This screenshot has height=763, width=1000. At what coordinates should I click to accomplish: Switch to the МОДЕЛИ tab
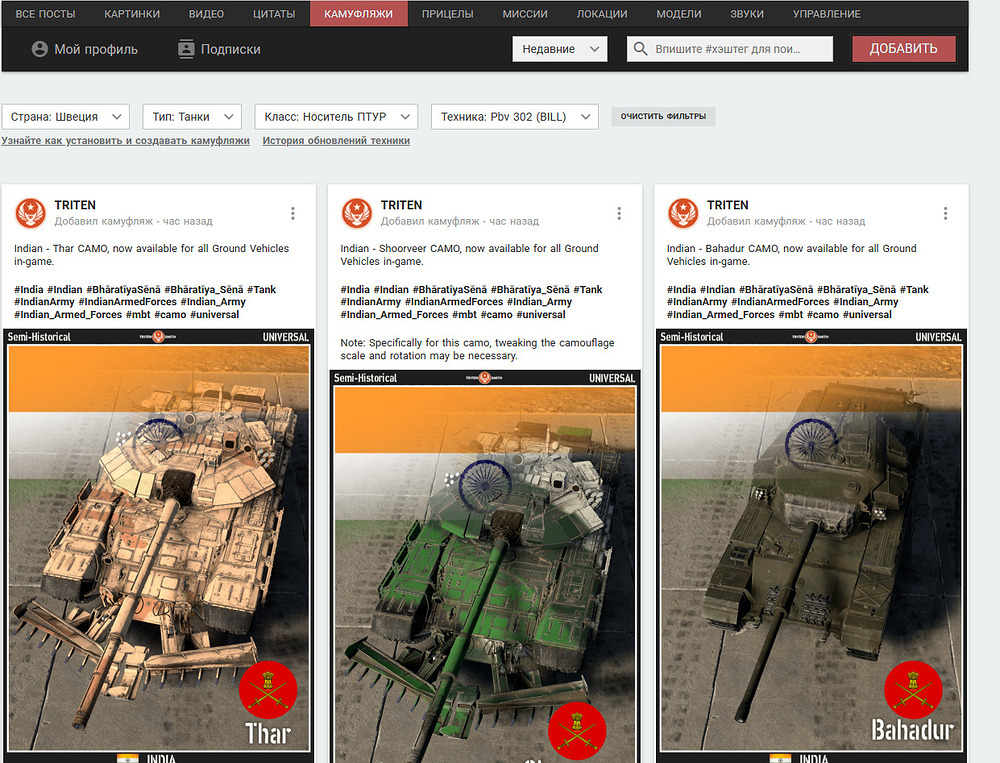[x=679, y=14]
